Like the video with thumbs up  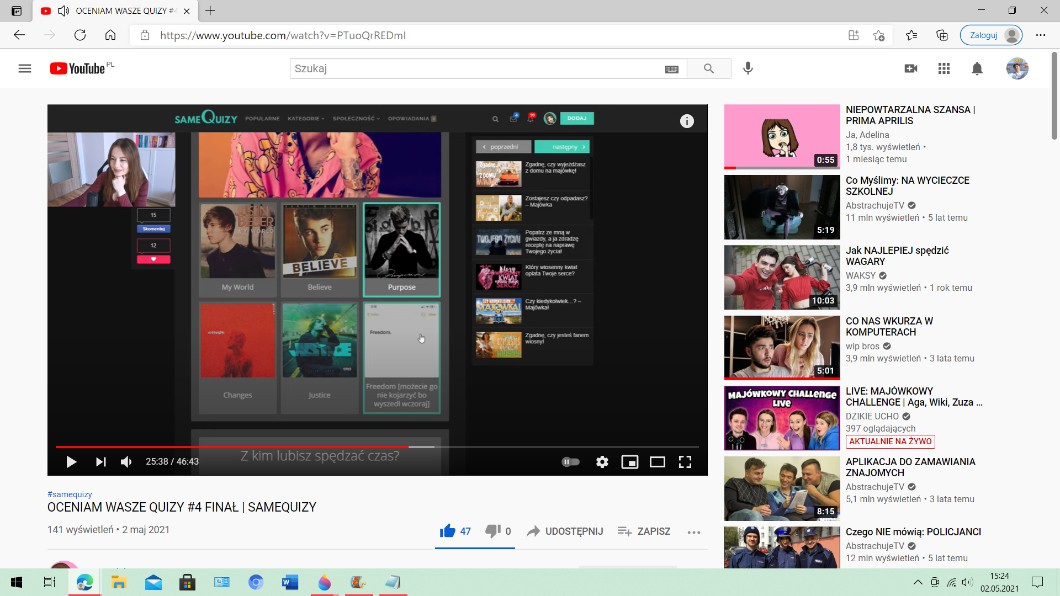(x=447, y=531)
